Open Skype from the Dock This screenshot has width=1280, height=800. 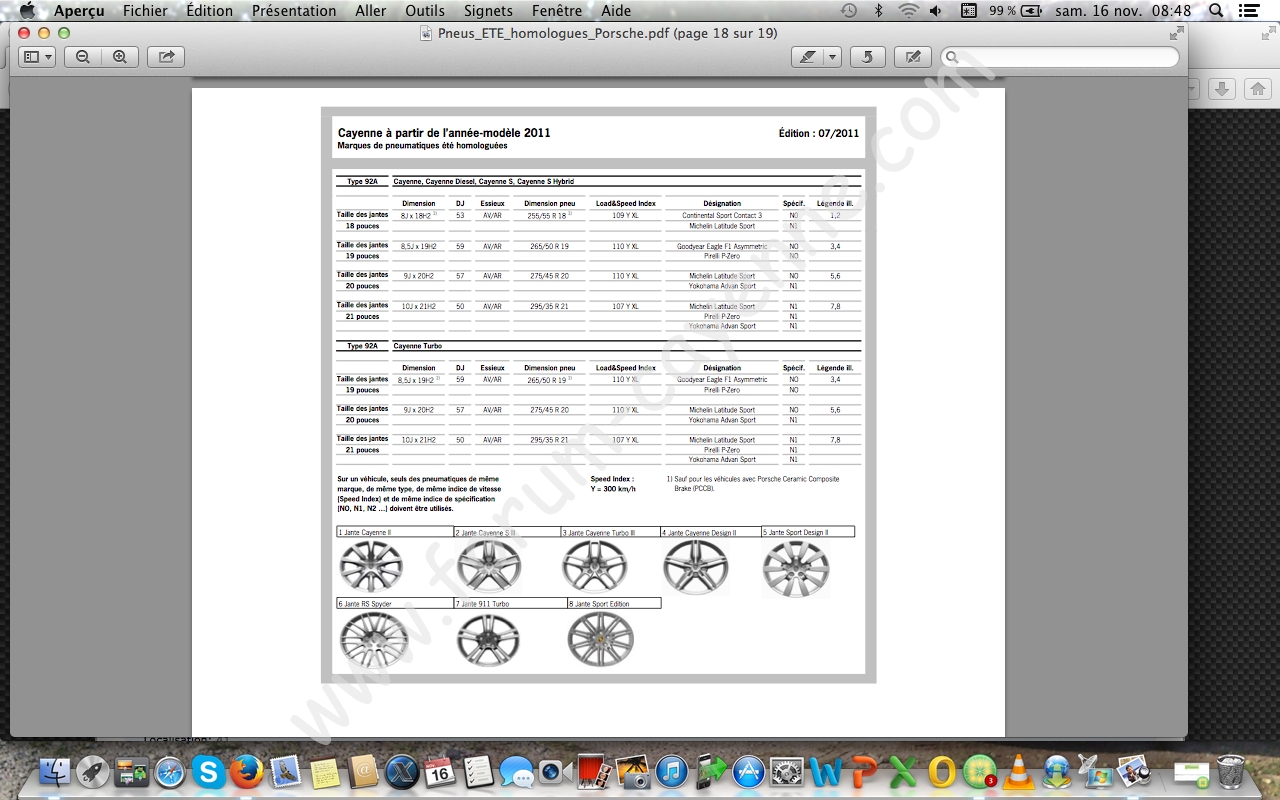point(208,771)
